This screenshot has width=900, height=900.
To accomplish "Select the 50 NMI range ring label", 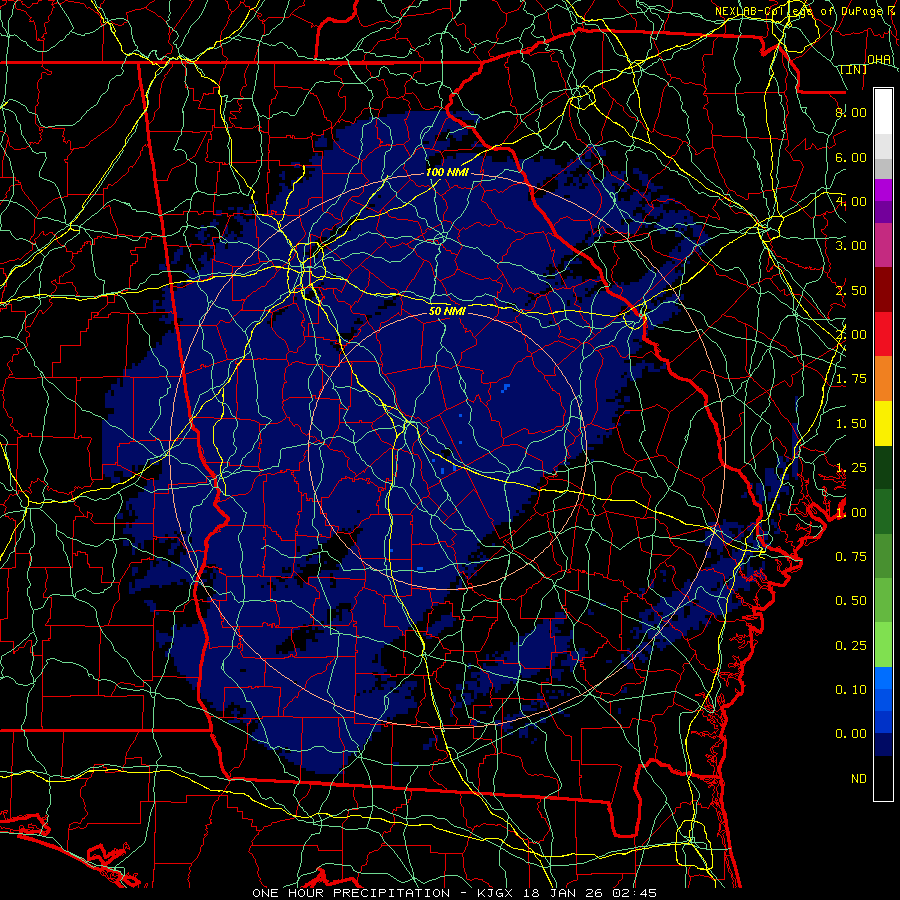I will pos(447,311).
